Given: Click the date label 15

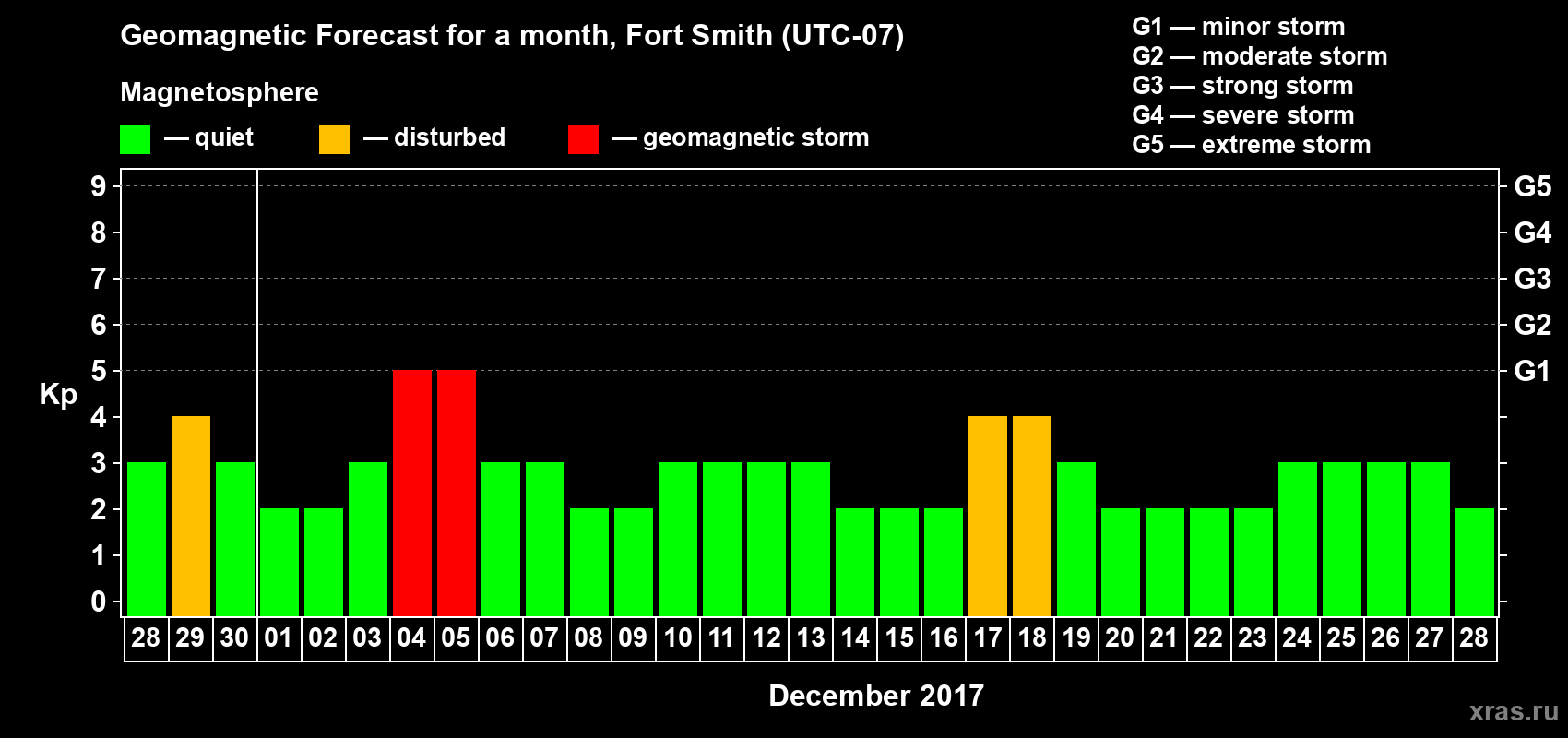Looking at the screenshot, I should (x=899, y=638).
